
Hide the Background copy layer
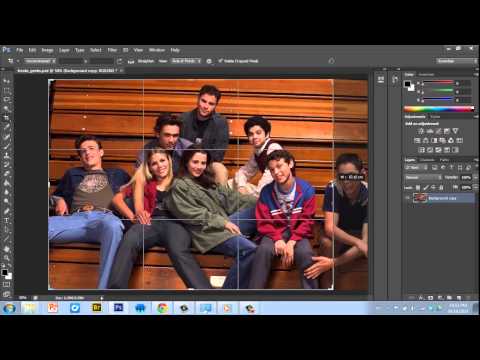408,198
